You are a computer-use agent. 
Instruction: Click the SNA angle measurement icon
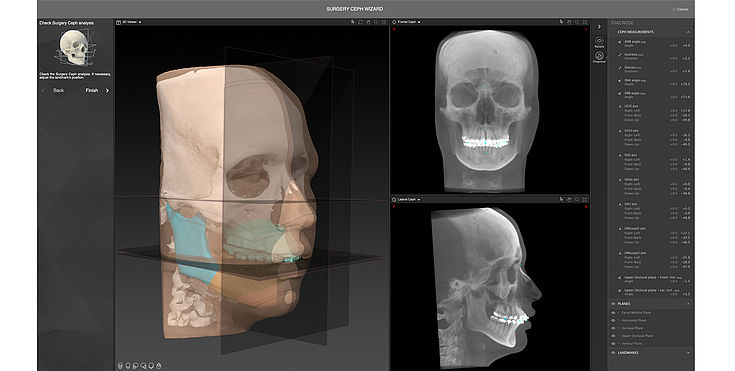pos(619,81)
